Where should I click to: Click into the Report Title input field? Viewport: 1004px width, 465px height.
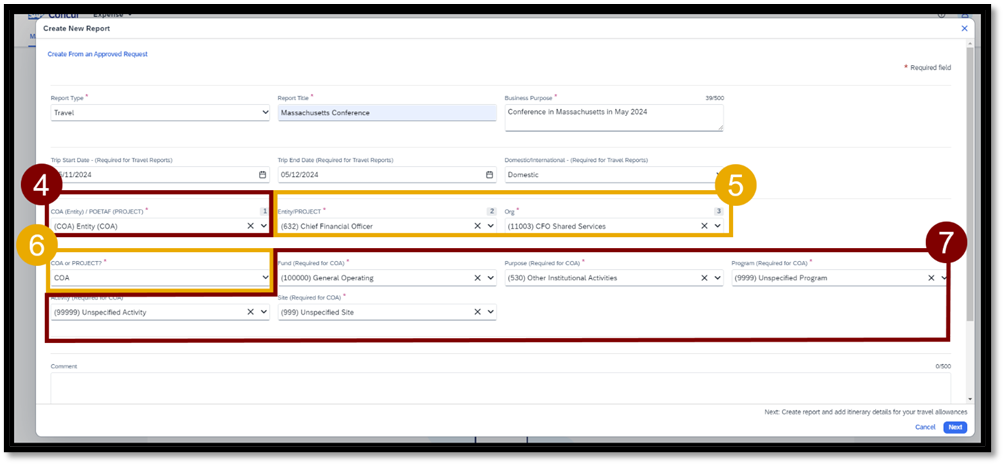click(x=386, y=113)
